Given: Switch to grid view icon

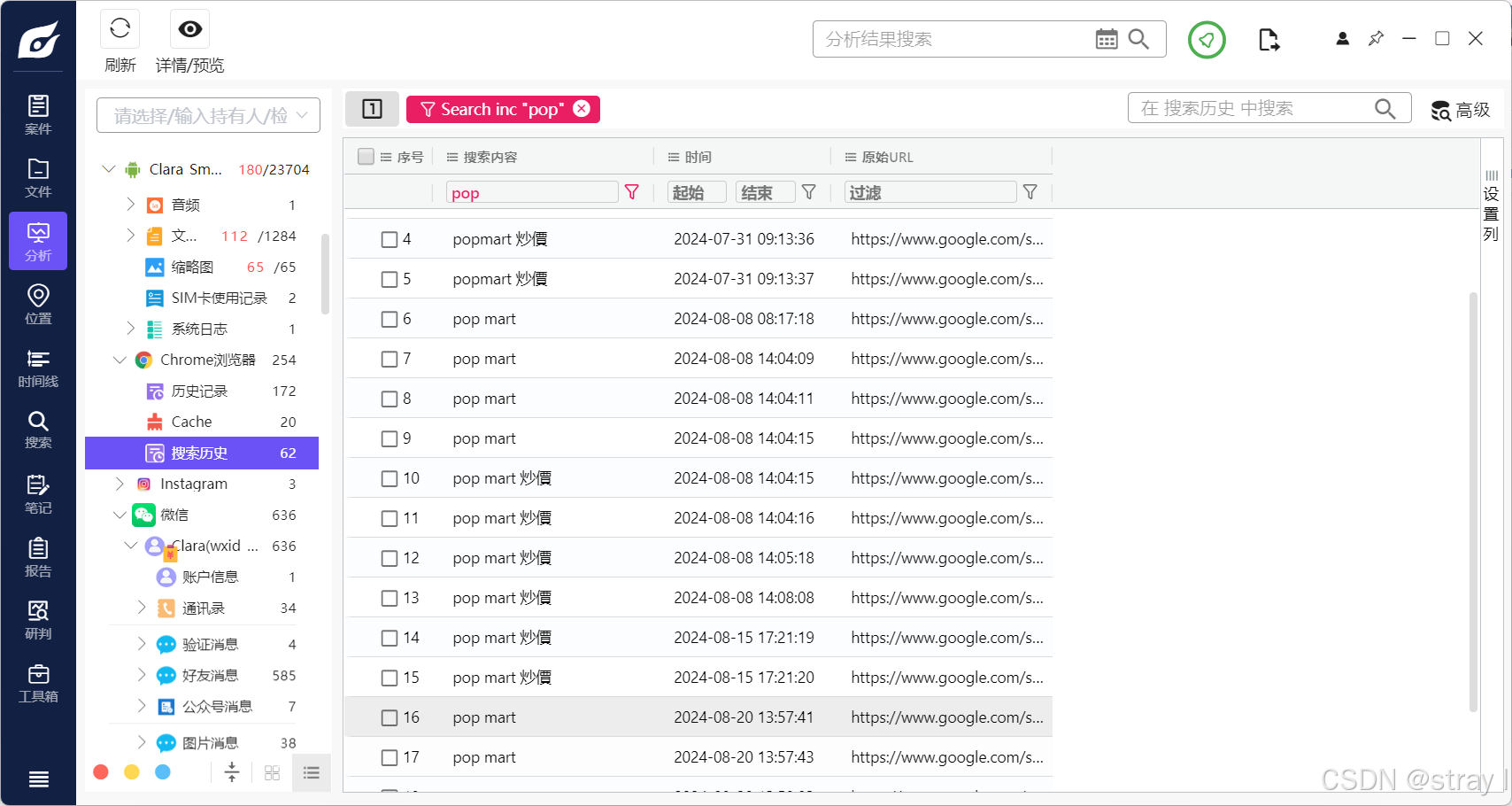Looking at the screenshot, I should [x=272, y=772].
